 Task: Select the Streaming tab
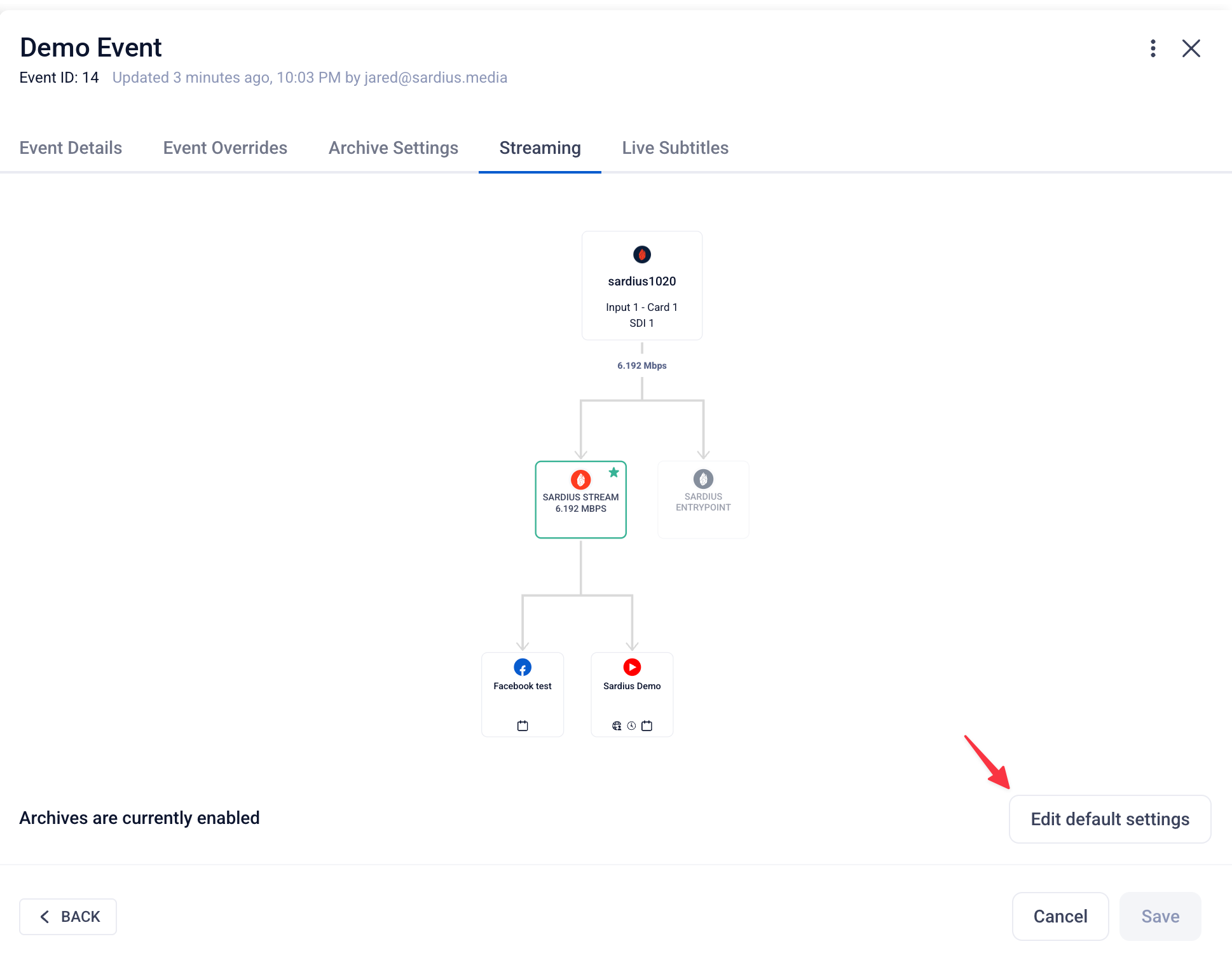pyautogui.click(x=540, y=147)
